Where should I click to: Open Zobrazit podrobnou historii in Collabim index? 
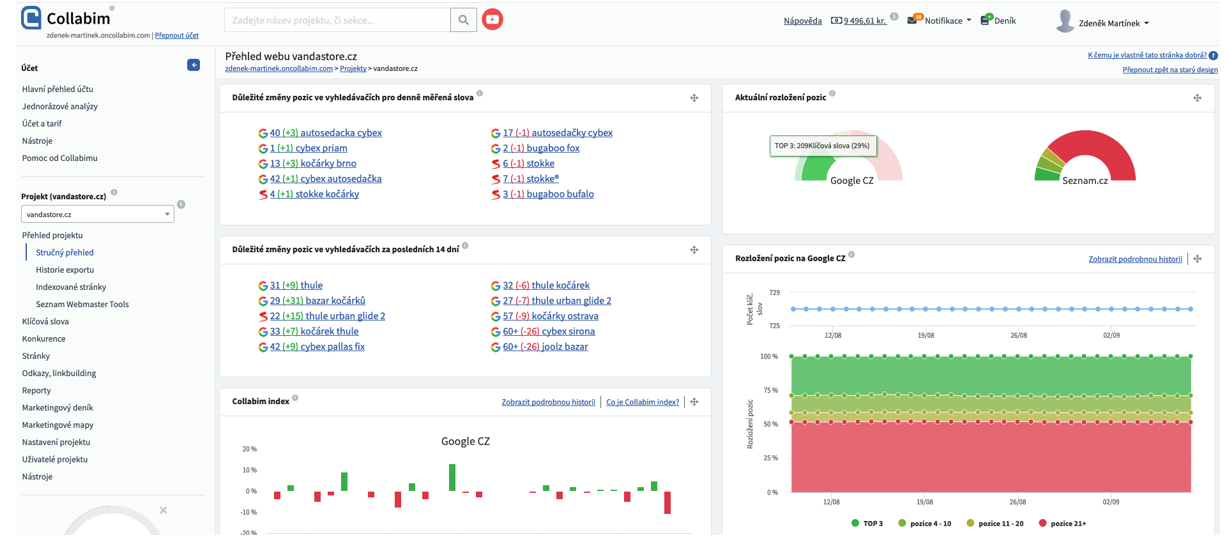pos(548,402)
